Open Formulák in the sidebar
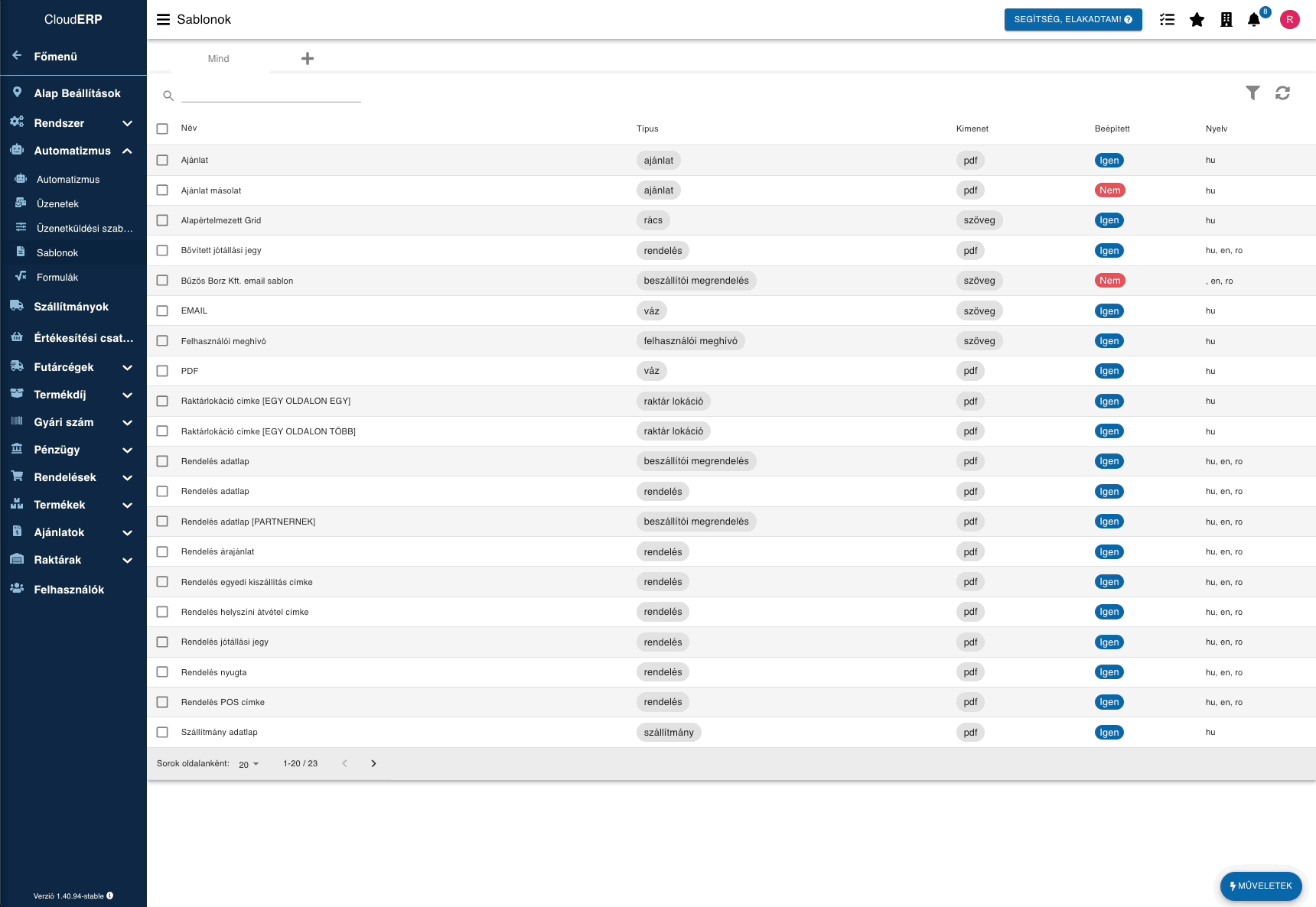1316x907 pixels. [x=57, y=278]
